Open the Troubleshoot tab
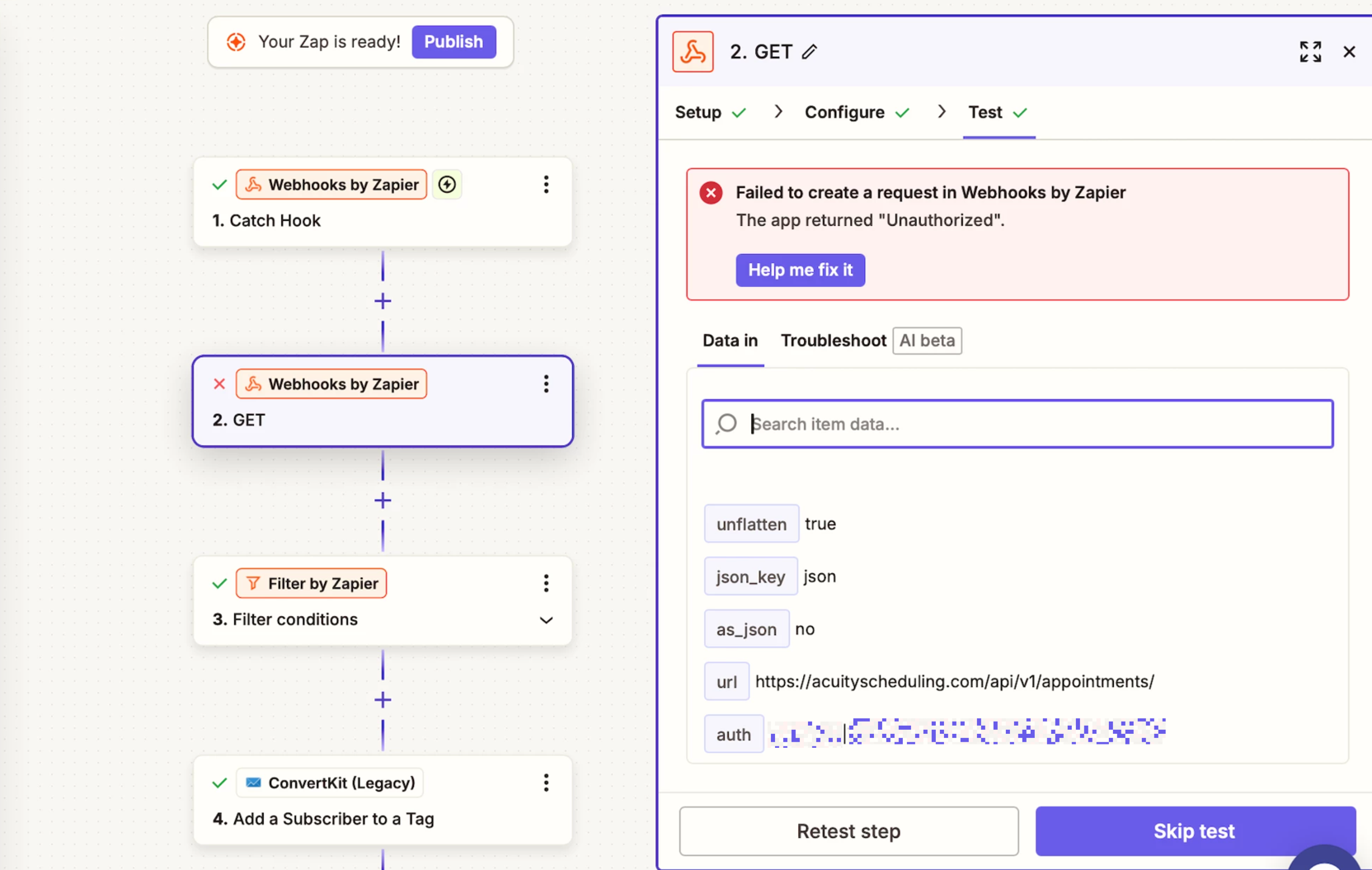1372x870 pixels. (833, 341)
